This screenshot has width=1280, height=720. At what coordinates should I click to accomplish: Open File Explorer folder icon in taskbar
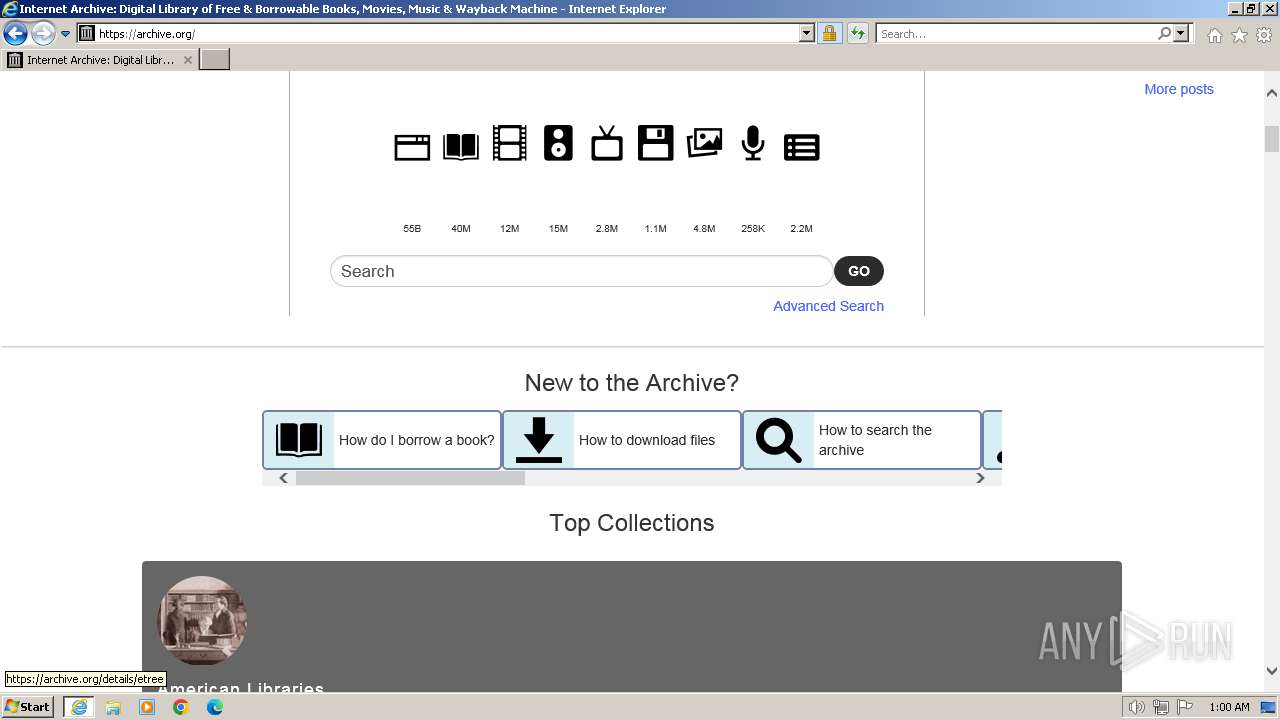coord(113,707)
